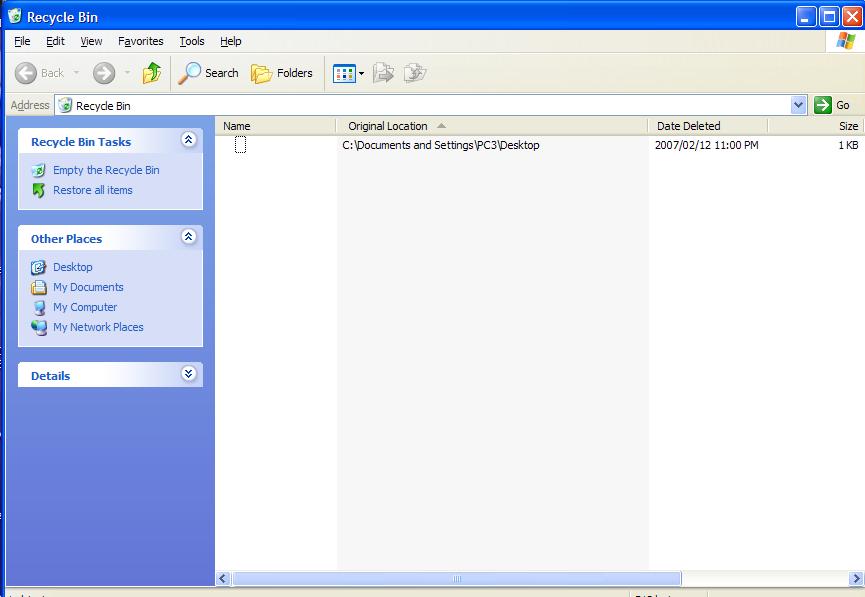Image resolution: width=865 pixels, height=597 pixels.
Task: Open the Views dropdown arrow
Action: [361, 73]
